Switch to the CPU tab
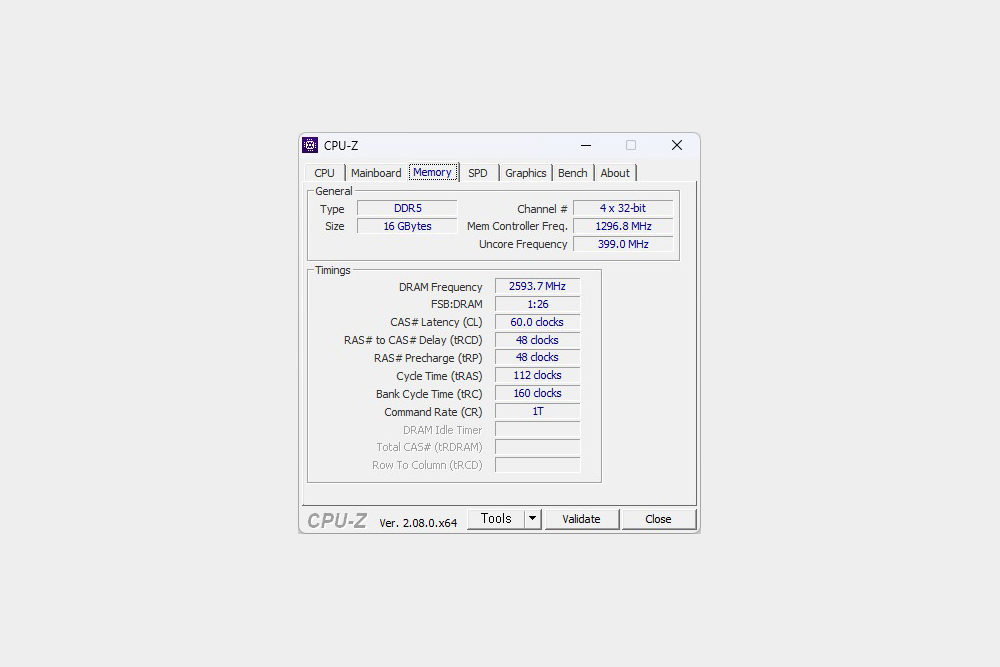 point(324,173)
